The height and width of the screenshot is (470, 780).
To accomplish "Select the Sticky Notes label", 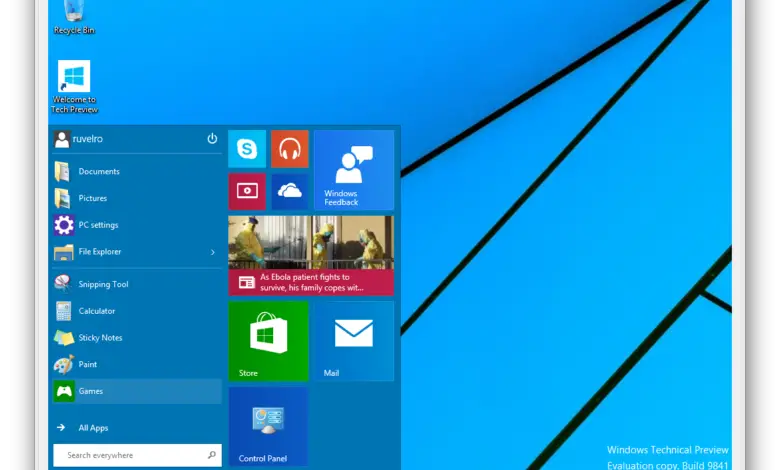I will pos(100,338).
